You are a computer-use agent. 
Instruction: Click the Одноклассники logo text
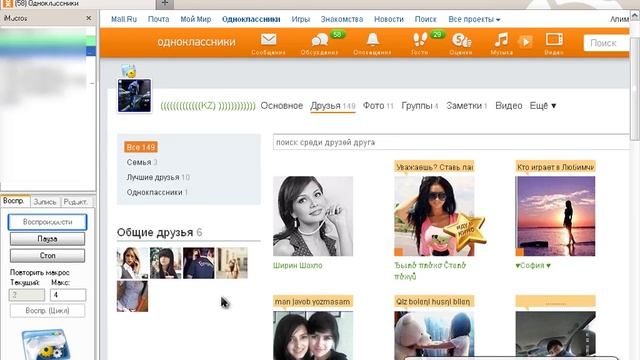tap(196, 42)
